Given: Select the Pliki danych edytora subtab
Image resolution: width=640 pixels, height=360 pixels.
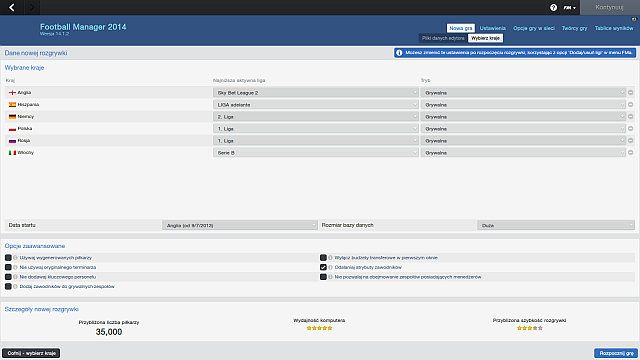Looking at the screenshot, I should [443, 38].
